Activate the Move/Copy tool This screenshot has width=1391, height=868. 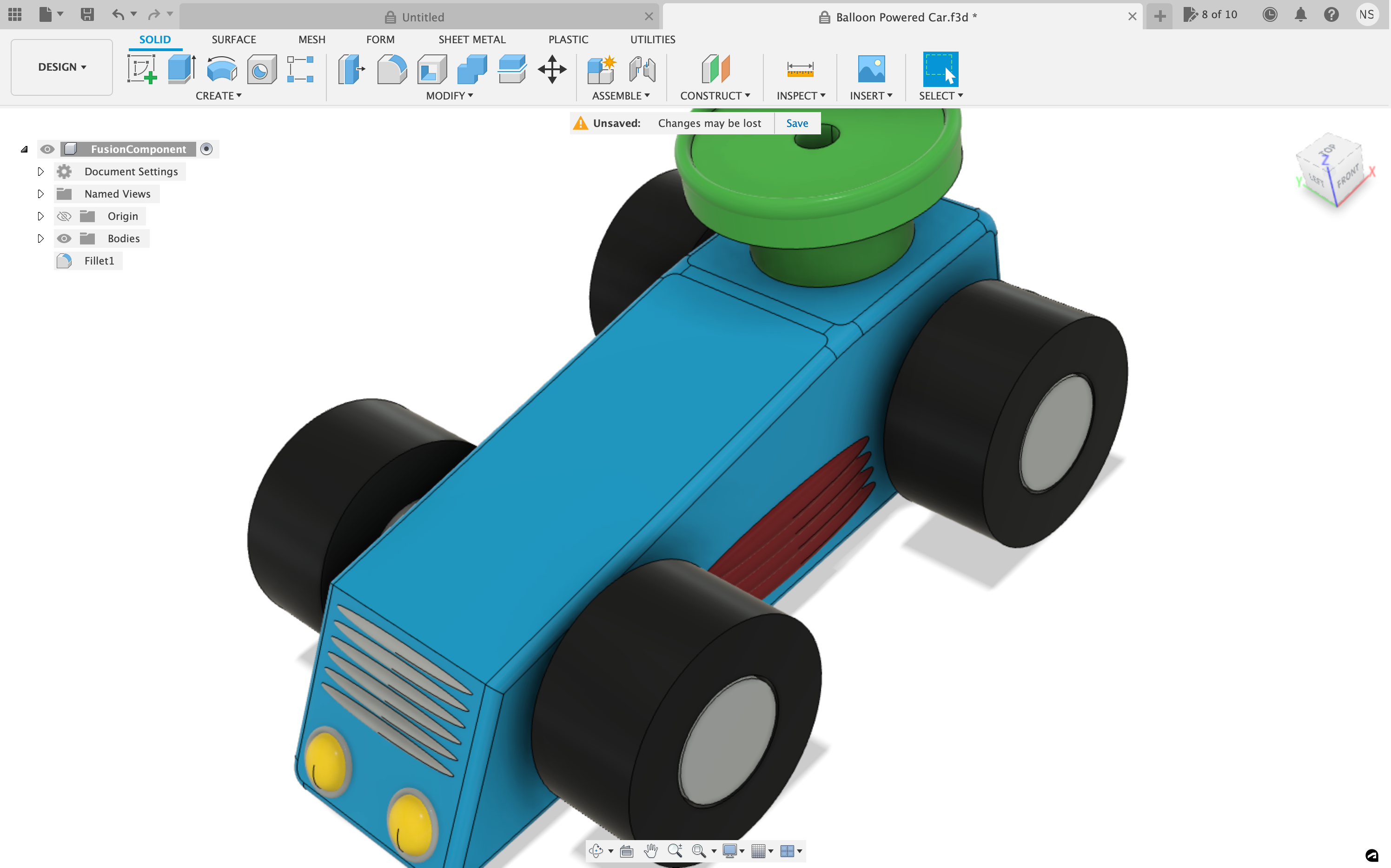click(552, 69)
